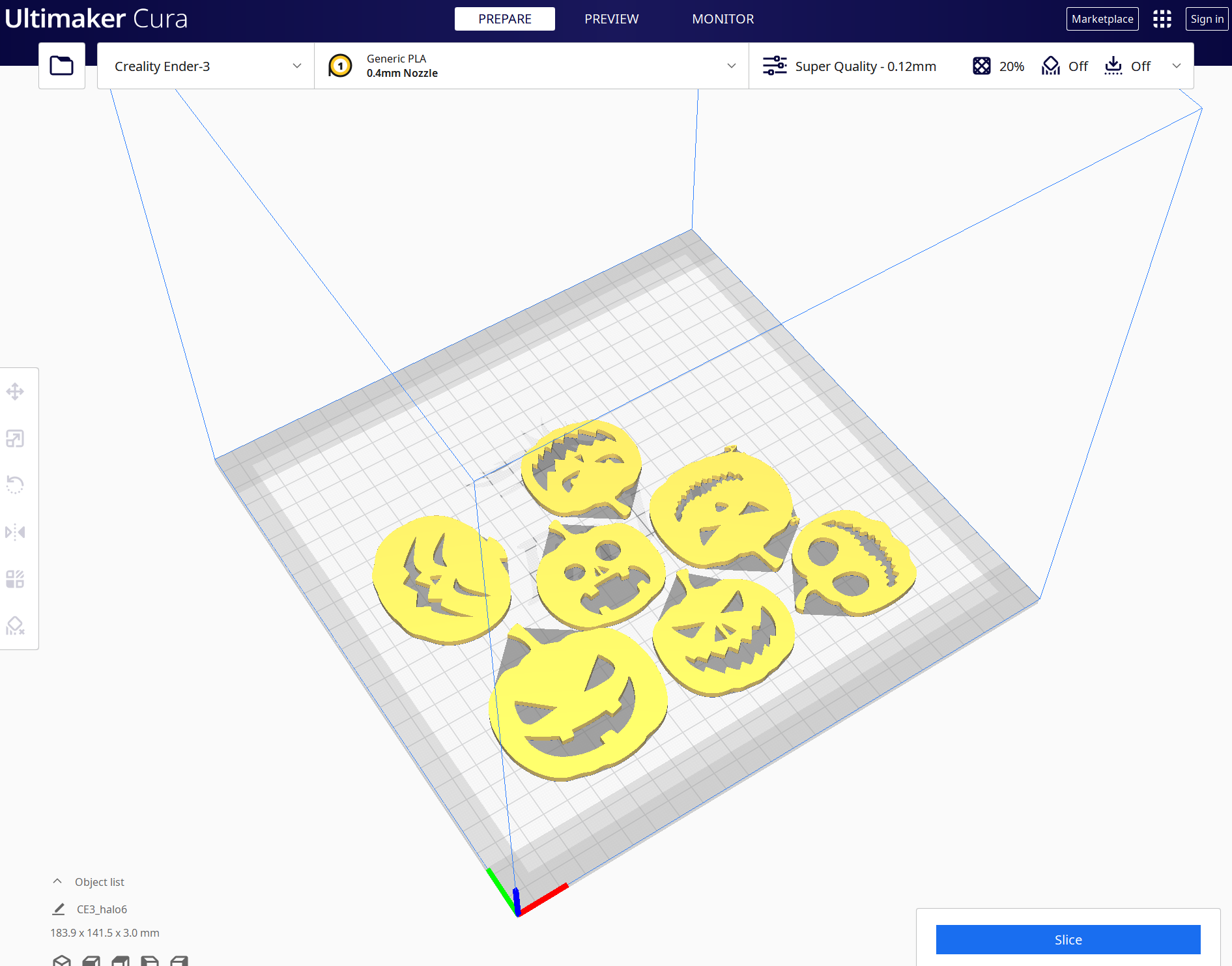
Task: Switch to the PREVIEW tab
Action: [611, 19]
